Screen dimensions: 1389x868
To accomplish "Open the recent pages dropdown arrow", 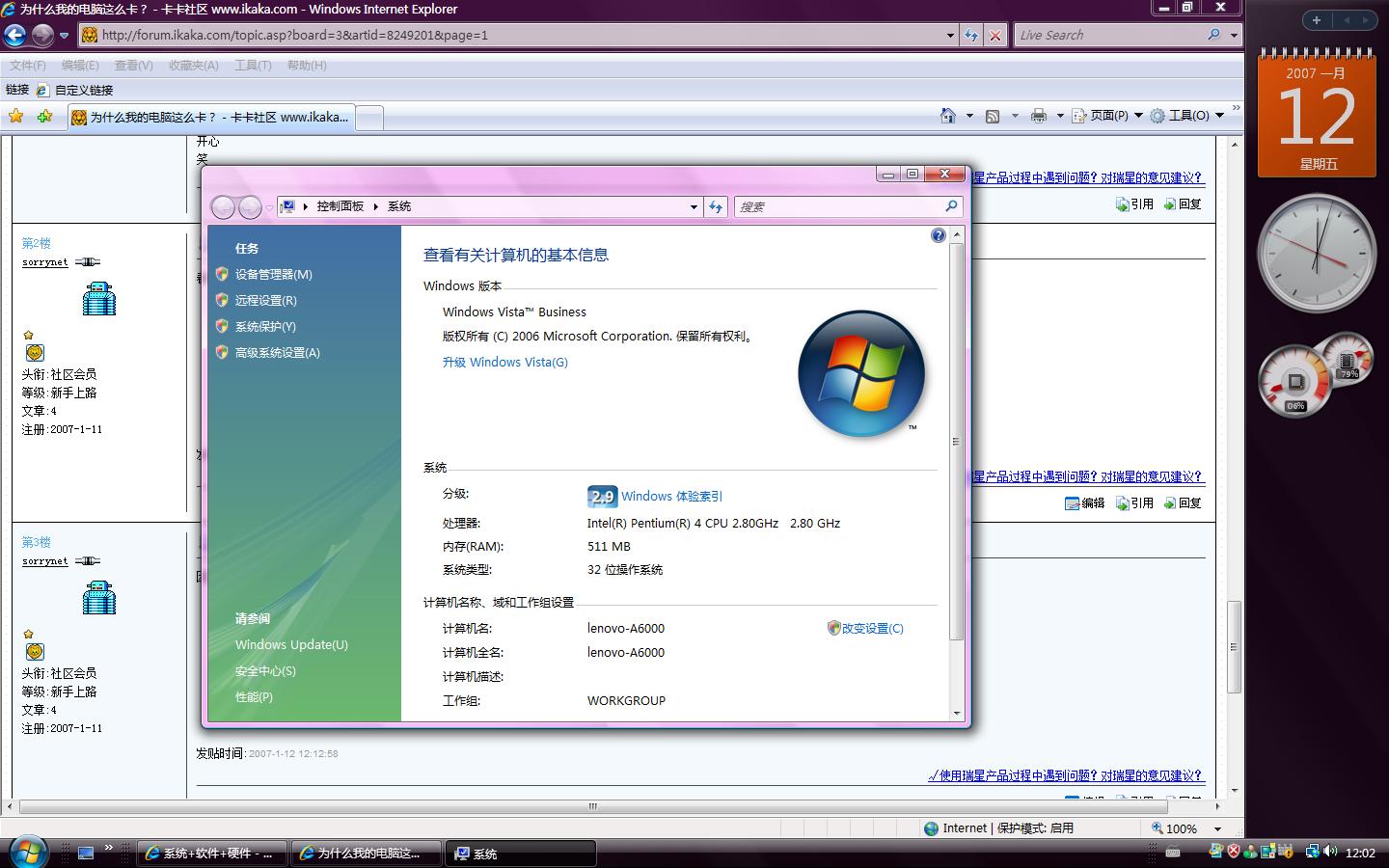I will click(x=65, y=36).
